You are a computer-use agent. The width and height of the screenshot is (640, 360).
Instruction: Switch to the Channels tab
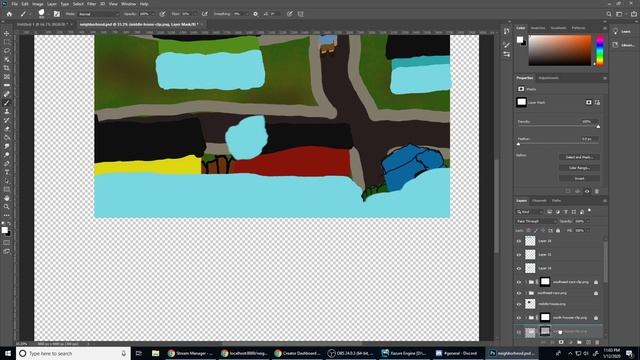click(539, 201)
